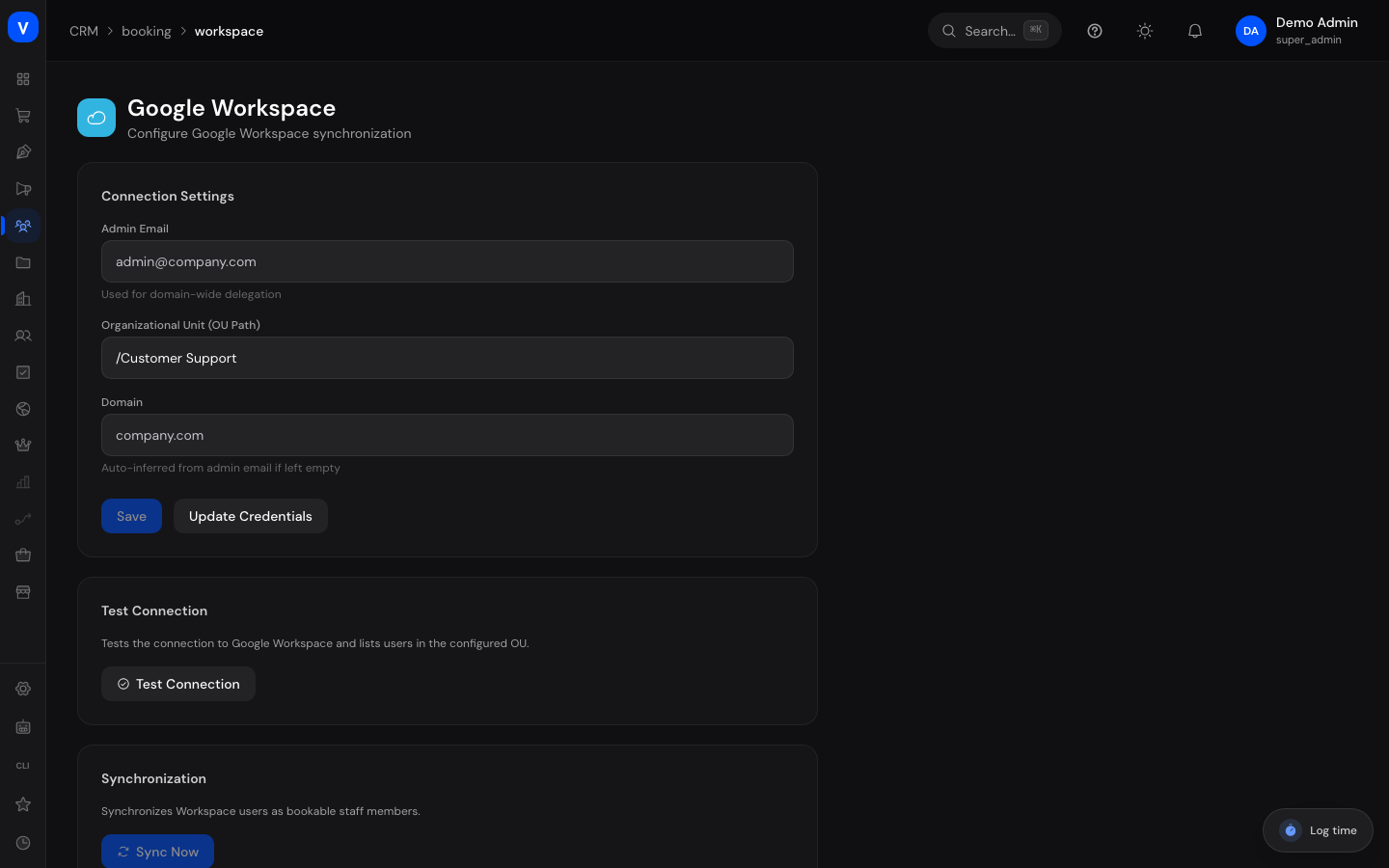Viewport: 1389px width, 868px height.
Task: Open the shopping cart sidebar icon
Action: (x=23, y=116)
